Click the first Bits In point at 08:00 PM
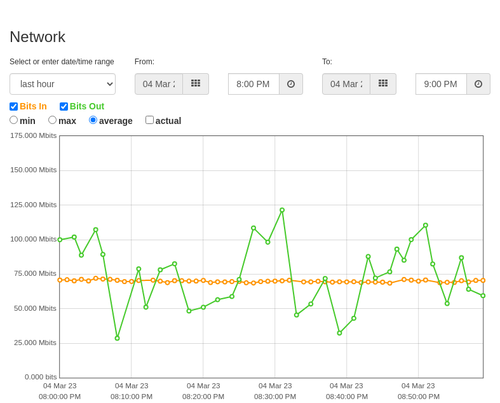The width and height of the screenshot is (500, 403). [60, 280]
